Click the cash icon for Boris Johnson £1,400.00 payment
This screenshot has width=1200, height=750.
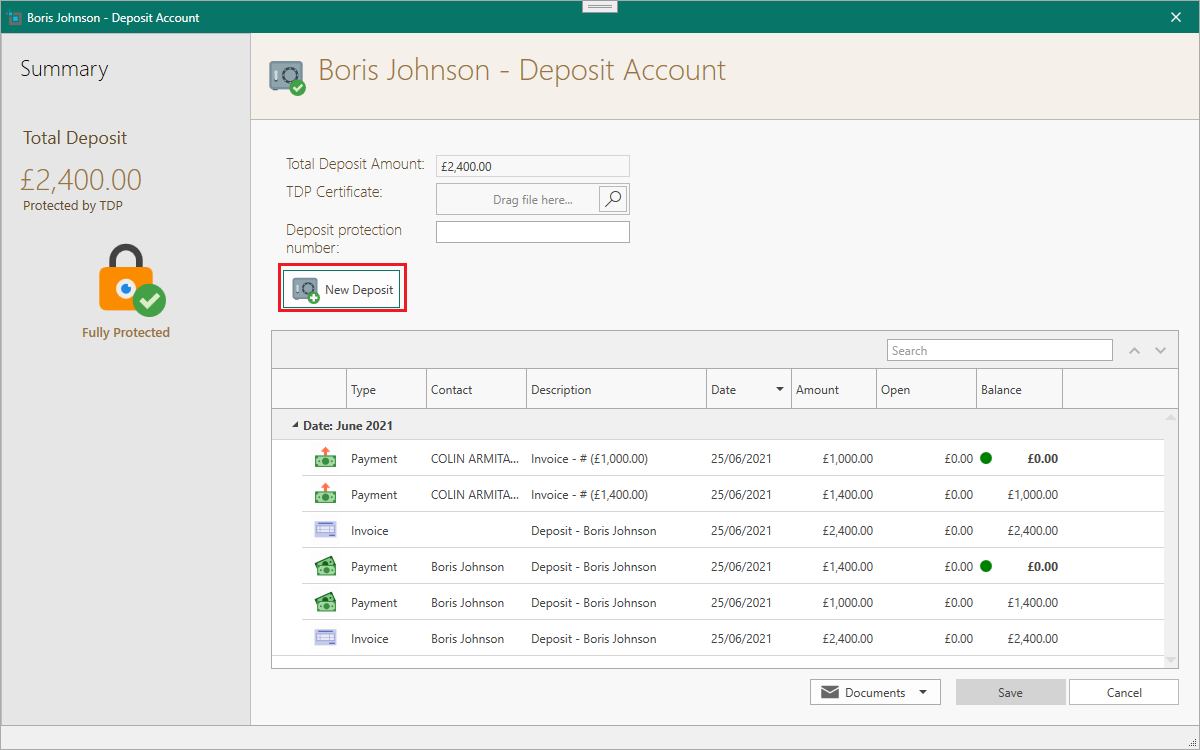[325, 567]
